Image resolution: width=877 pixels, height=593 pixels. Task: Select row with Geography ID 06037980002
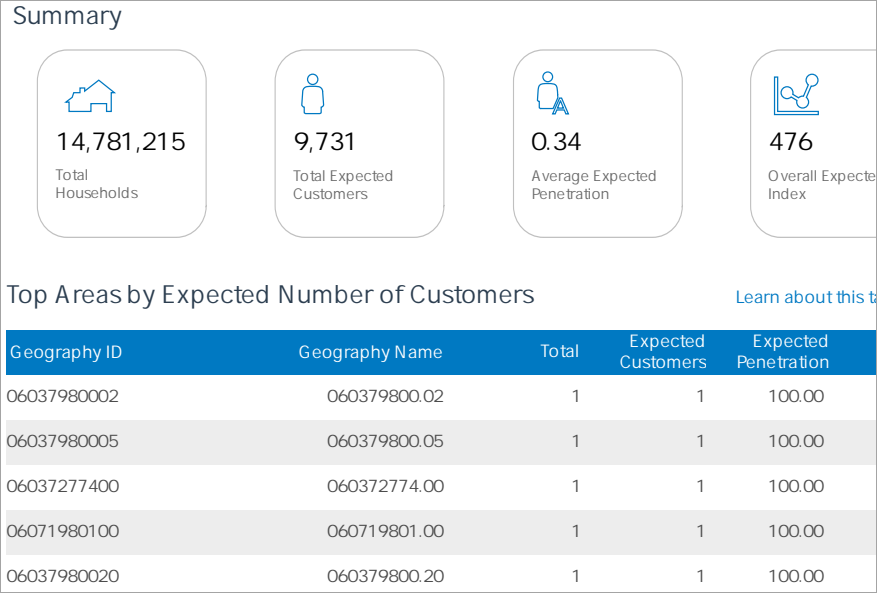pyautogui.click(x=63, y=396)
